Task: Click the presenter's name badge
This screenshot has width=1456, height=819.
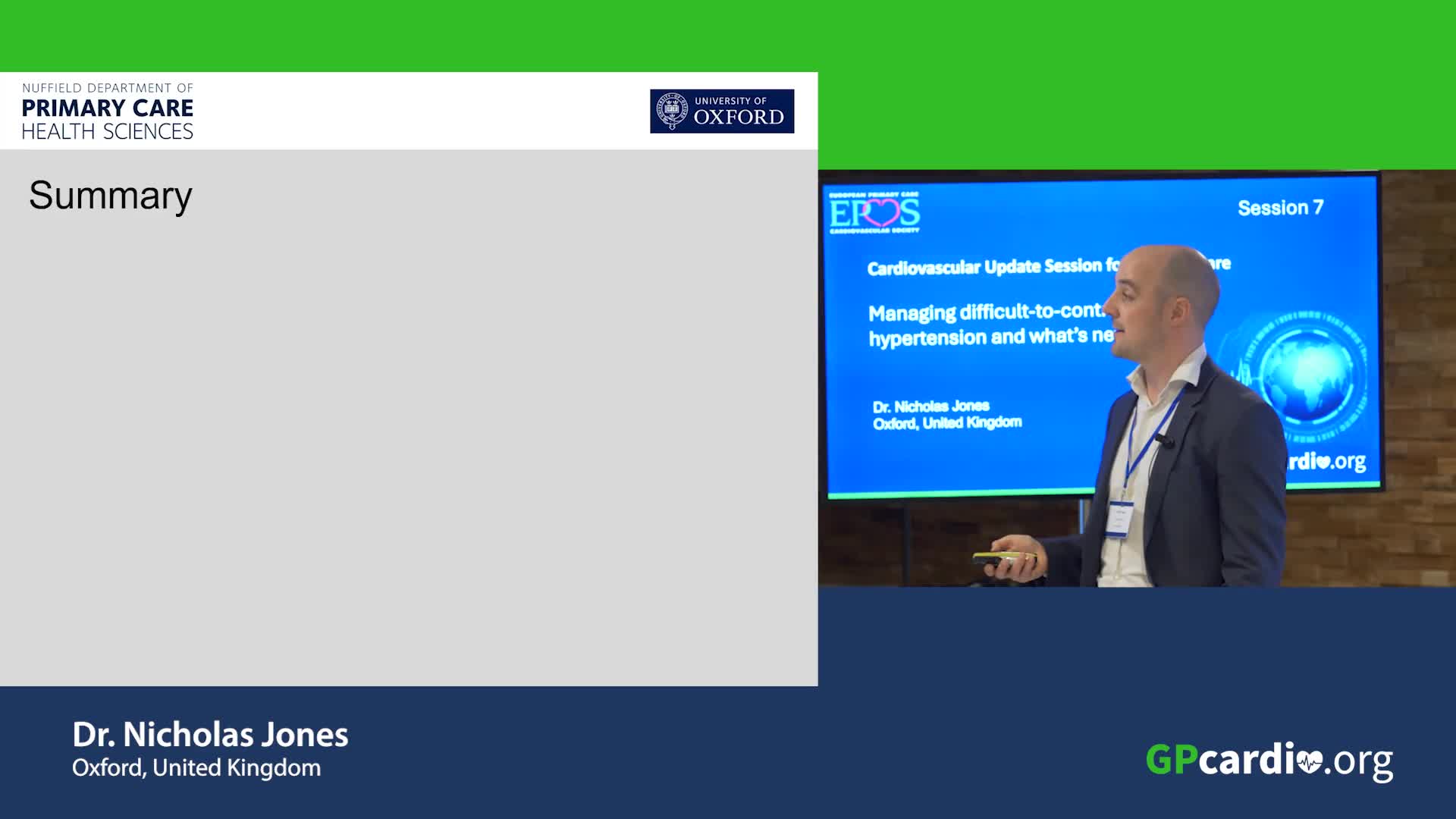Action: [x=1119, y=520]
